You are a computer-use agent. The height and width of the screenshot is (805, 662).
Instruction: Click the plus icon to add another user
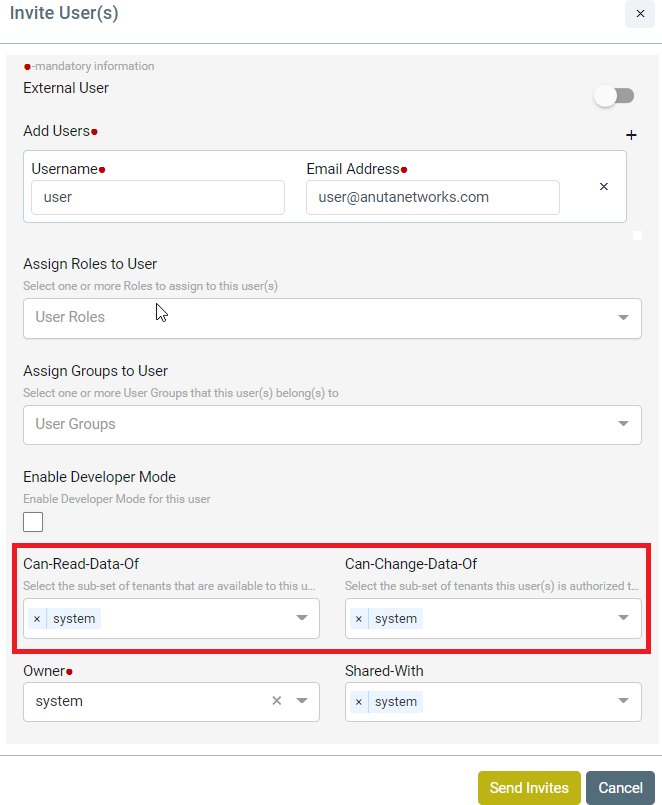pyautogui.click(x=631, y=135)
